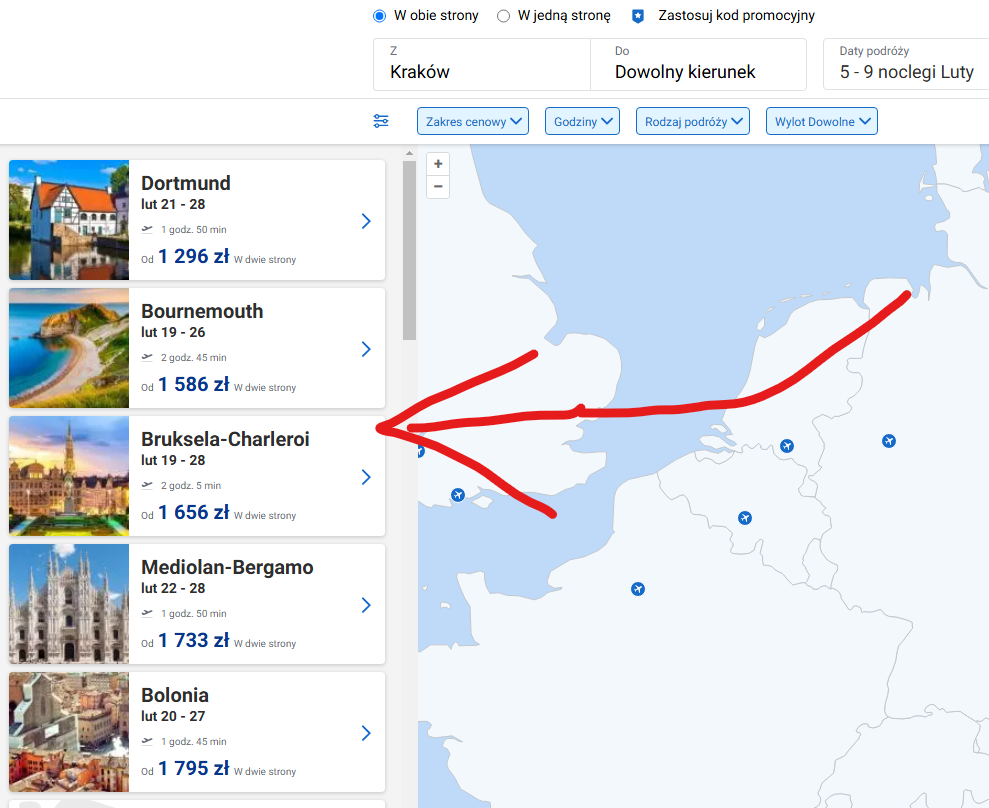Select airport marker on English south coast

coord(458,495)
